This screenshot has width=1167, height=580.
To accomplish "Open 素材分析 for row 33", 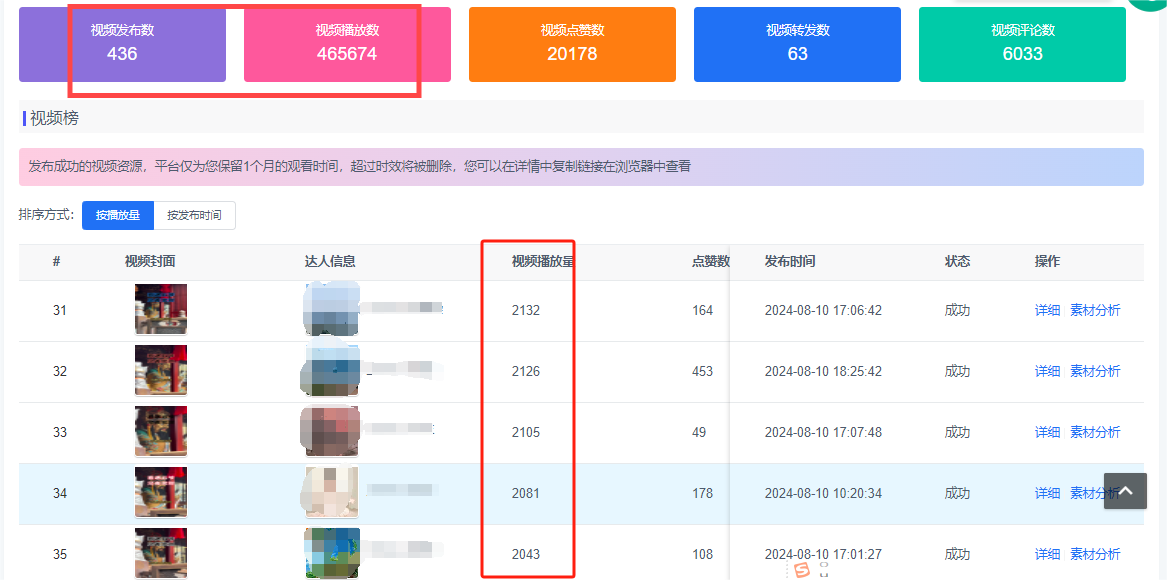I will pyautogui.click(x=1095, y=432).
